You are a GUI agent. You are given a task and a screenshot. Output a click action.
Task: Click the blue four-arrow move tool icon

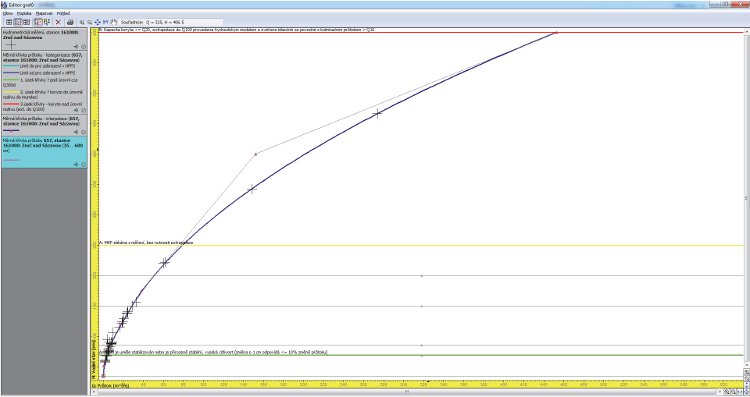coord(98,22)
